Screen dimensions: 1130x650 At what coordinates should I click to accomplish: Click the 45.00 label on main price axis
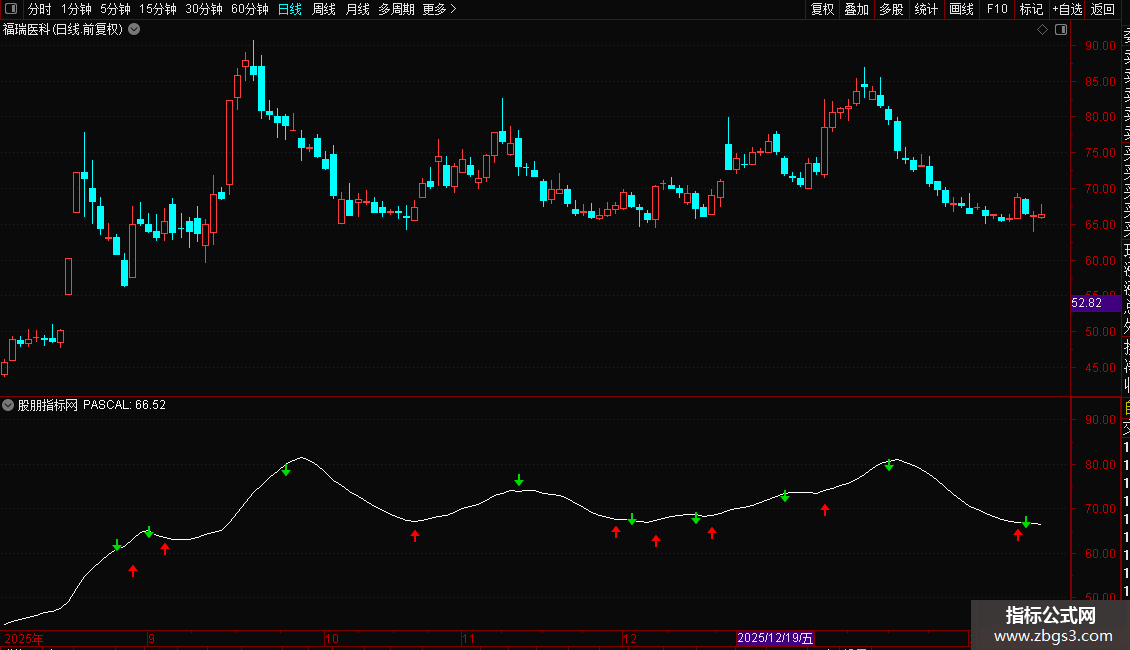1100,368
